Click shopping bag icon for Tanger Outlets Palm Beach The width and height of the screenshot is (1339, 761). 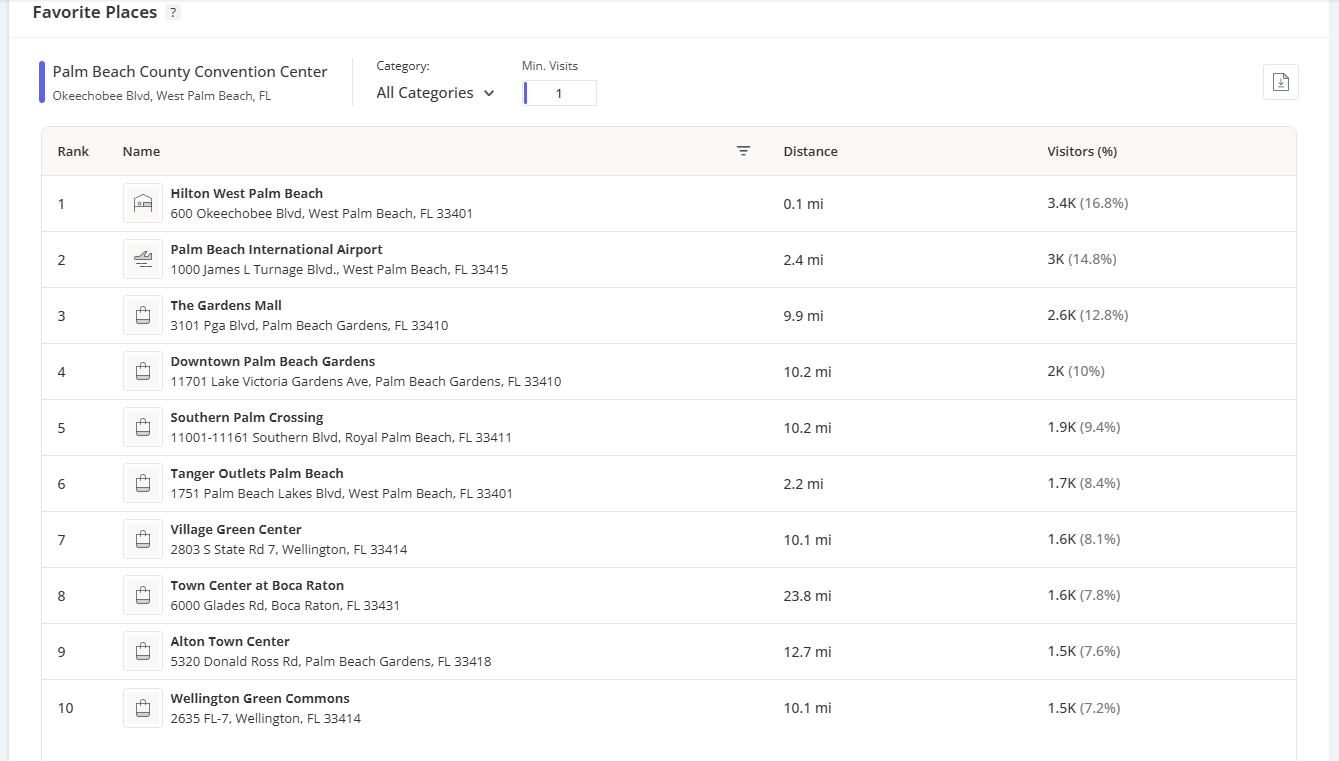[143, 483]
